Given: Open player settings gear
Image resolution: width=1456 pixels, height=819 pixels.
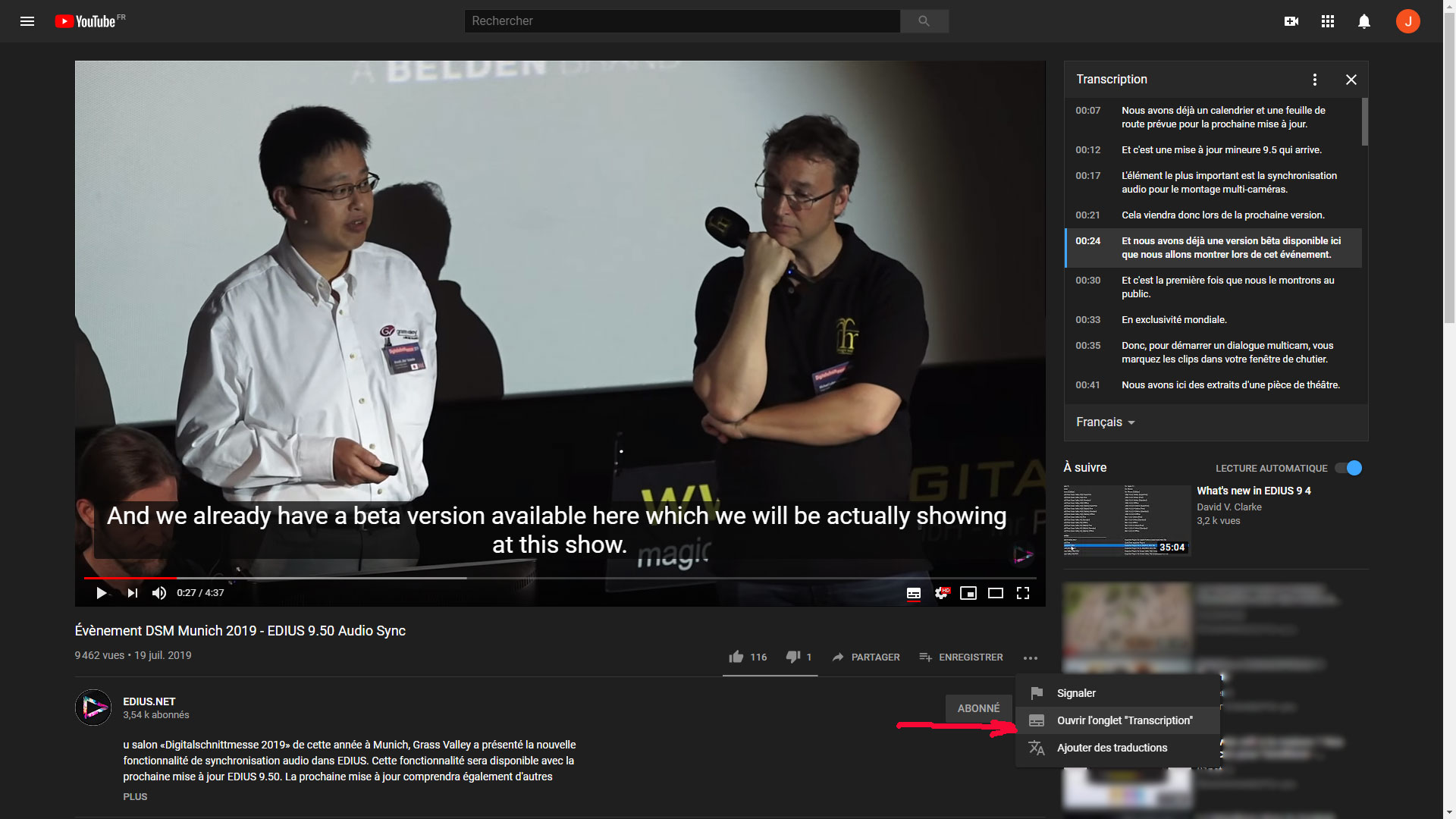Looking at the screenshot, I should click(941, 593).
